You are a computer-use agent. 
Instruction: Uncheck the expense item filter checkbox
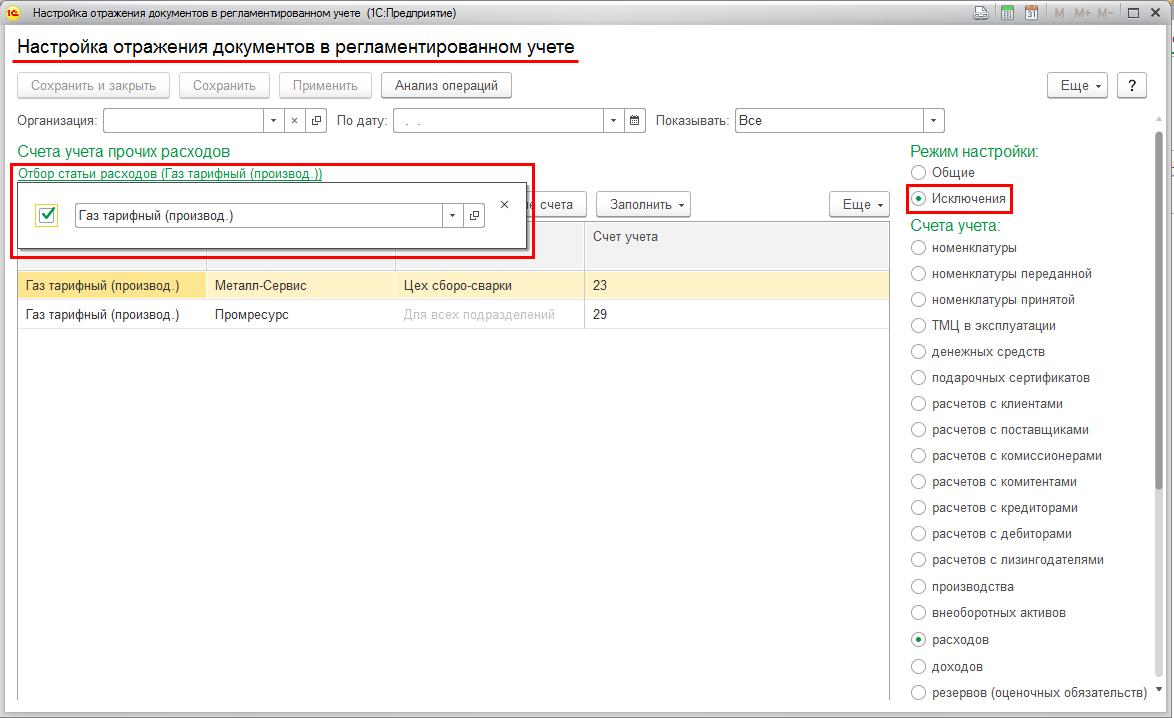click(46, 216)
